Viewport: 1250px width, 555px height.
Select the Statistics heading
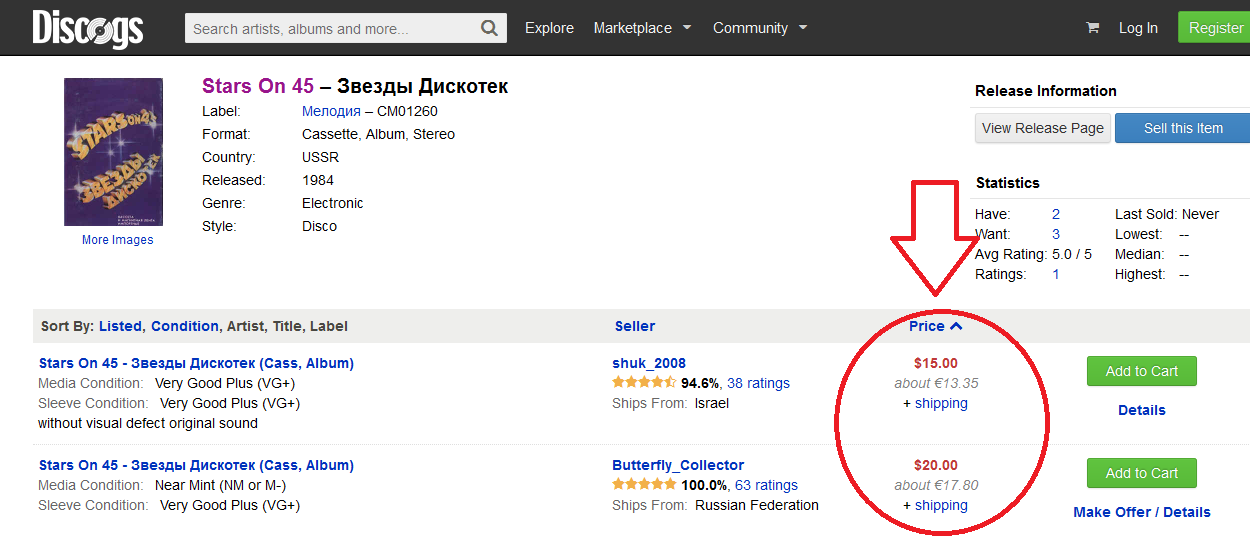point(1008,183)
